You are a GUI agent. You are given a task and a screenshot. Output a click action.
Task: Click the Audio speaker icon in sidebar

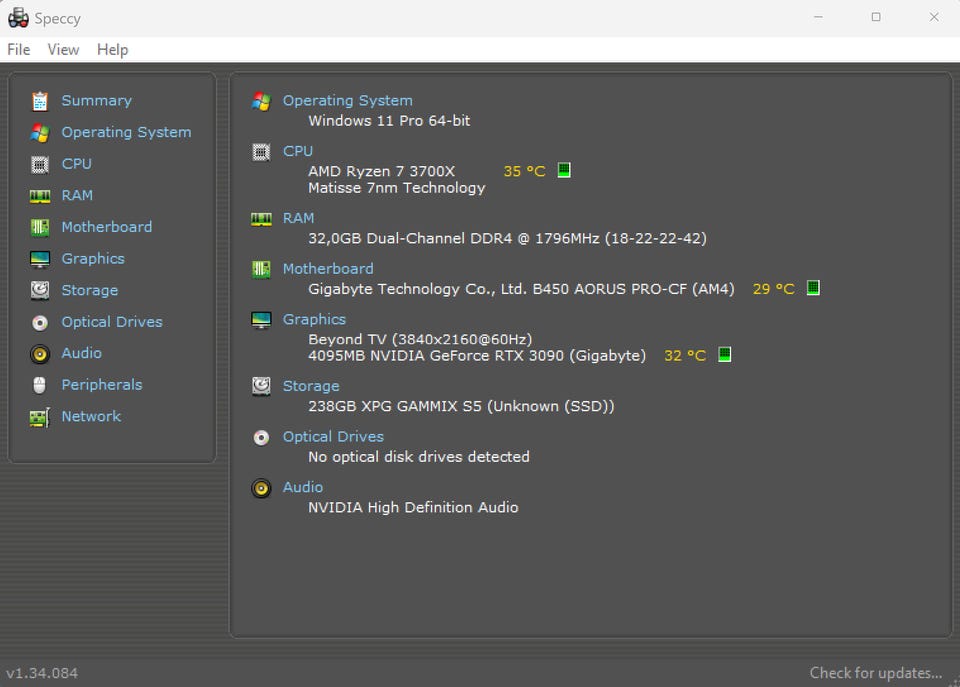40,354
